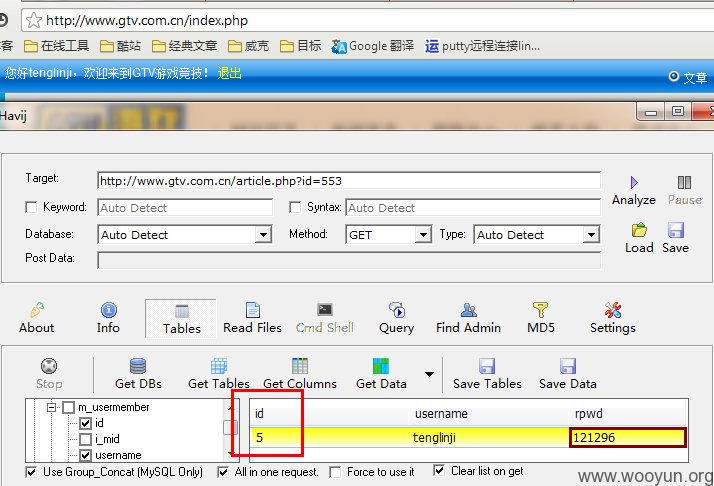Viewport: 714px width, 486px height.
Task: Click the Save Tables disk icon
Action: pyautogui.click(x=487, y=366)
